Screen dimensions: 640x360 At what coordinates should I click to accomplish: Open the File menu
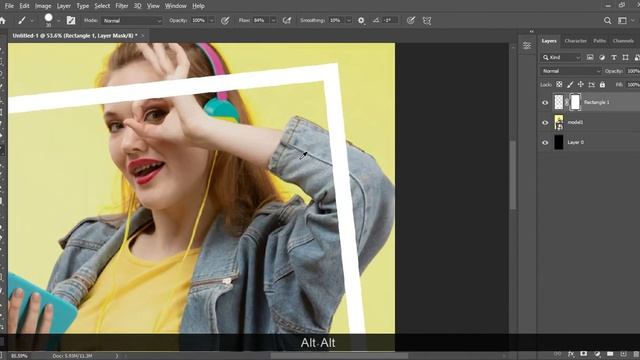click(x=9, y=6)
